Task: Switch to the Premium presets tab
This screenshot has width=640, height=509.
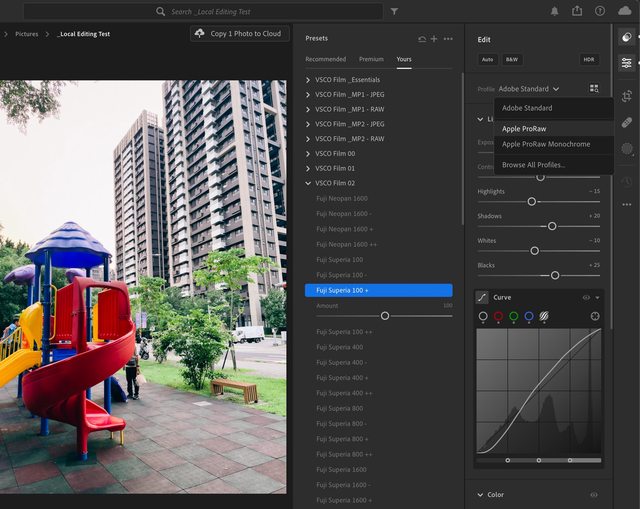Action: 371,59
